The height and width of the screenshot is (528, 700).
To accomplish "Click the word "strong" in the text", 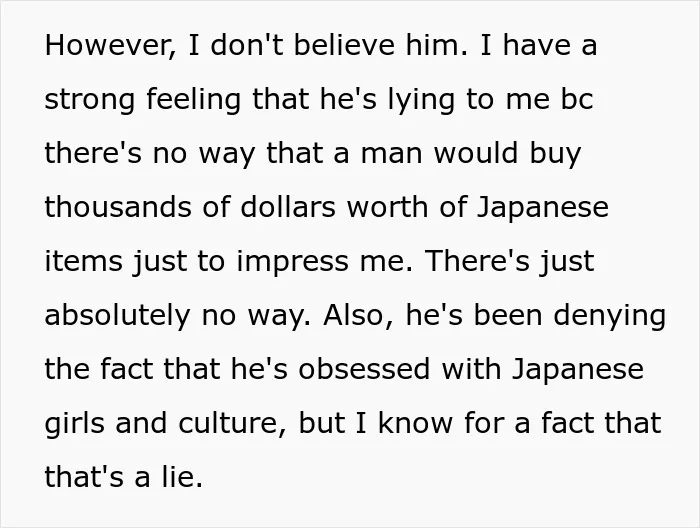I will [x=89, y=100].
